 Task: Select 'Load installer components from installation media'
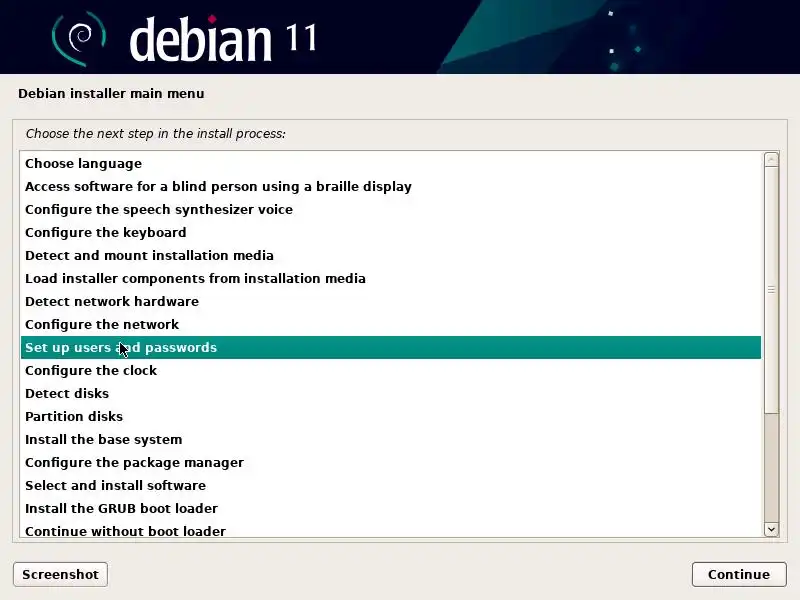coord(391,279)
